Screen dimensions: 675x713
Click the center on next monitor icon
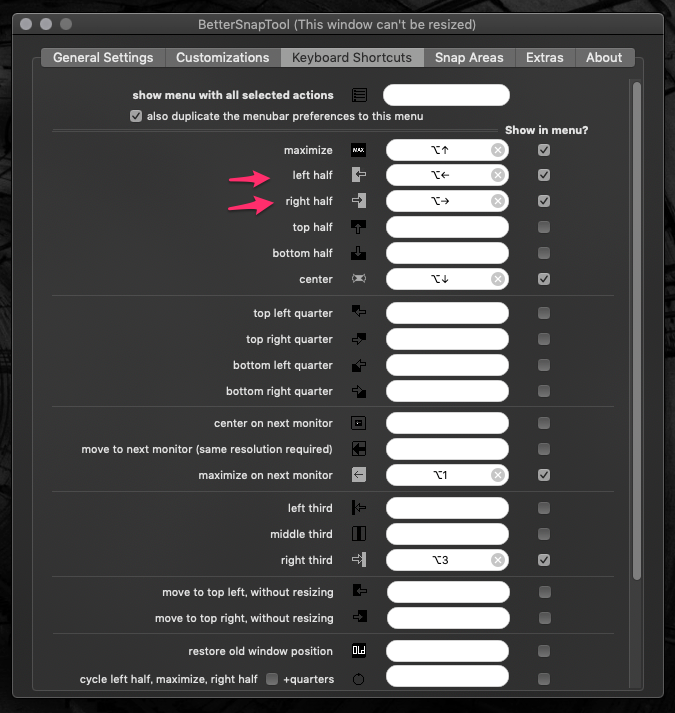tap(358, 423)
